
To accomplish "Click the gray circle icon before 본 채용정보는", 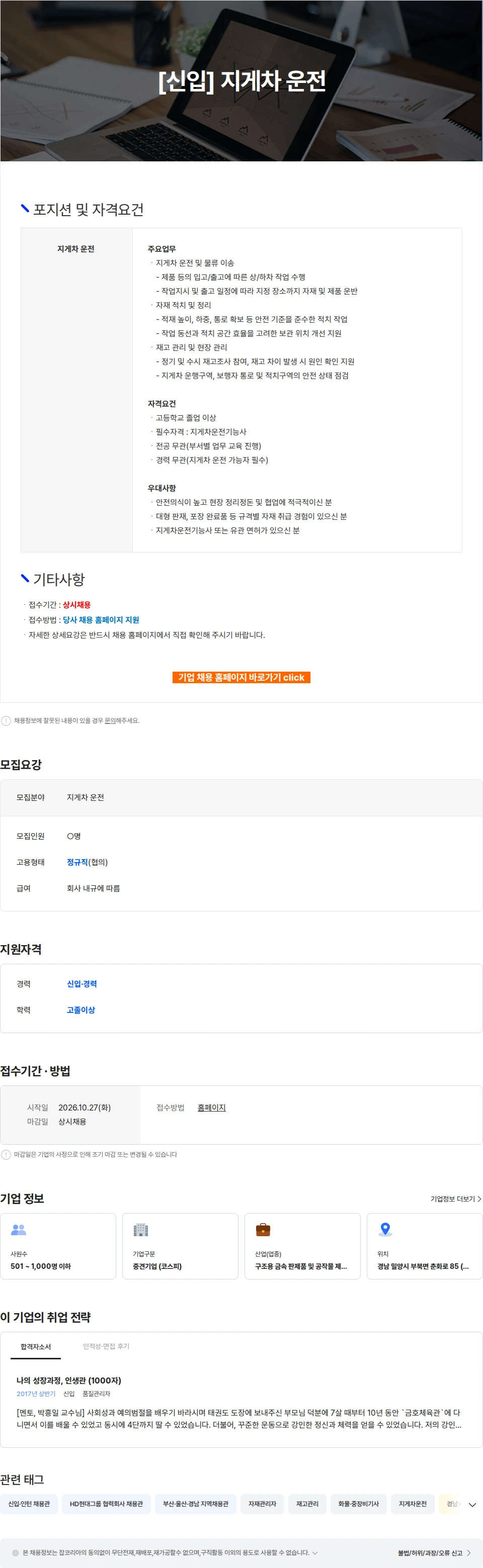I will tap(16, 1553).
